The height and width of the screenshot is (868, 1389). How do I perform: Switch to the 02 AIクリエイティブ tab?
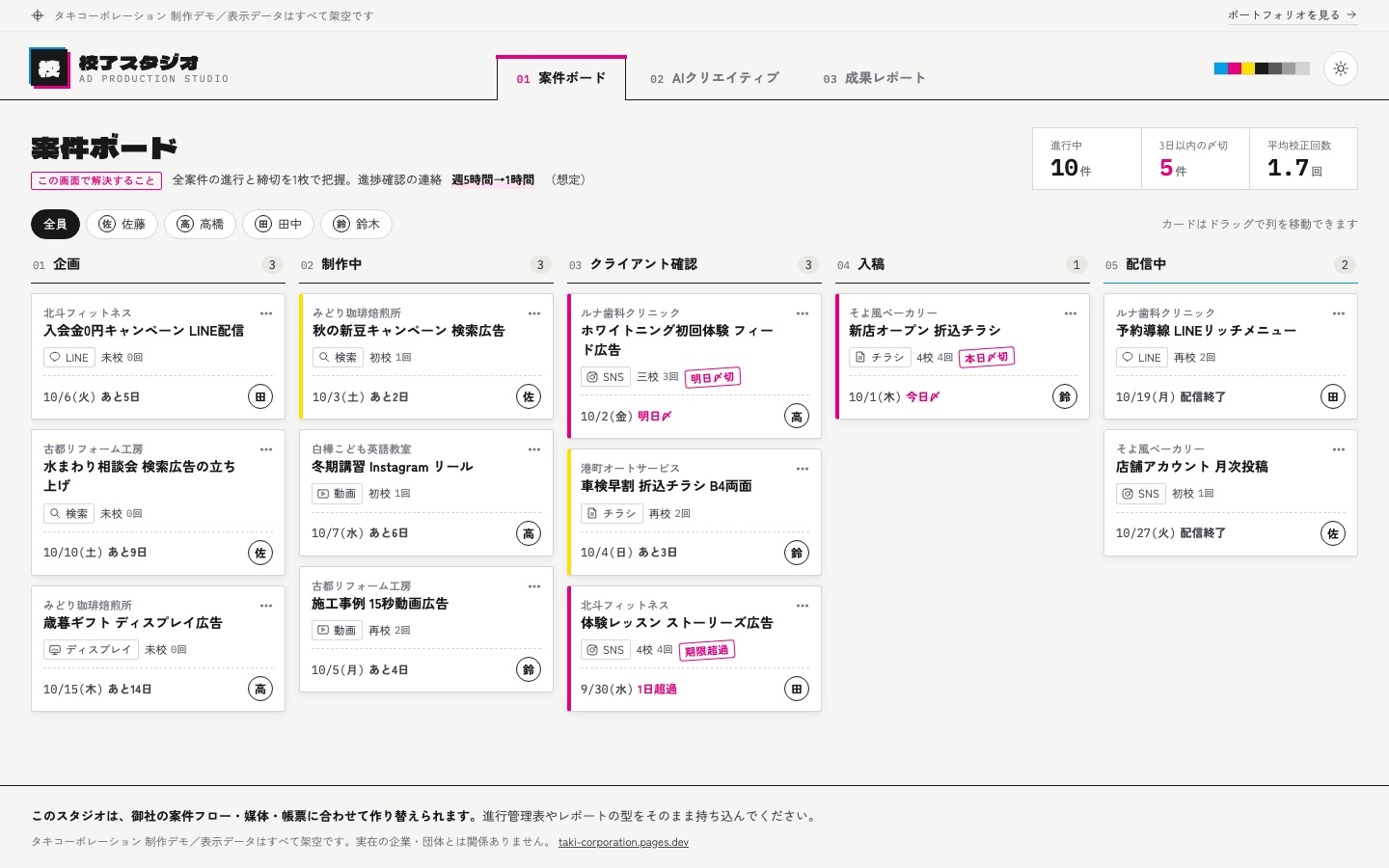714,78
